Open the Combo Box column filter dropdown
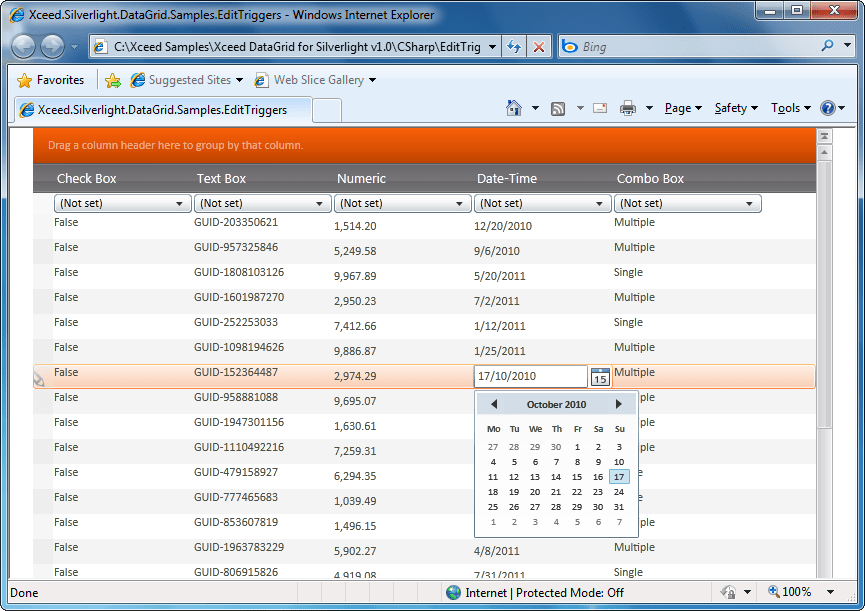Screen dimensions: 865x611 pyautogui.click(x=688, y=203)
